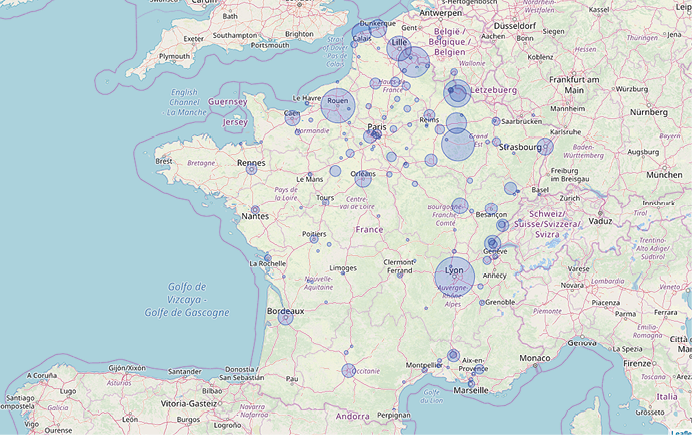Select the small circle marker at Nantes
The height and width of the screenshot is (435, 692).
[256, 210]
